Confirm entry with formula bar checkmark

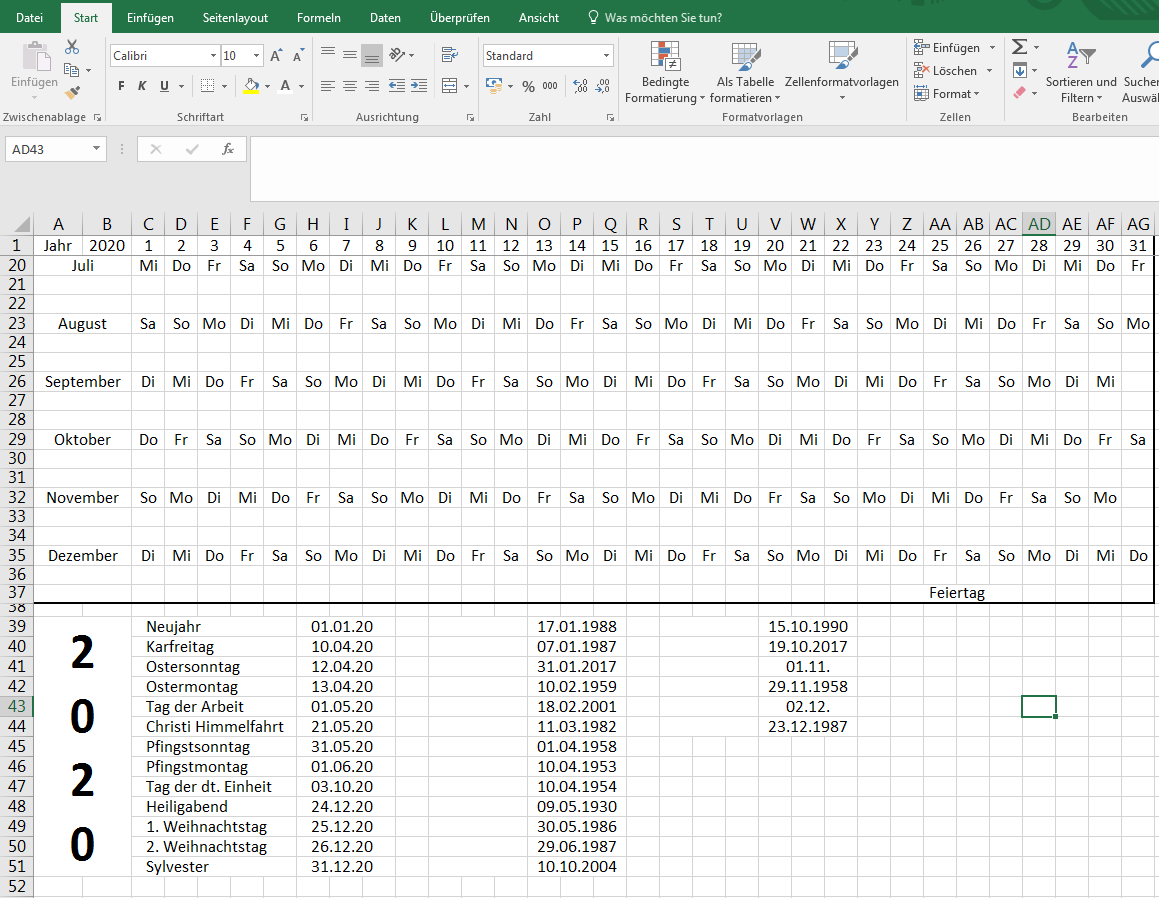coord(192,149)
